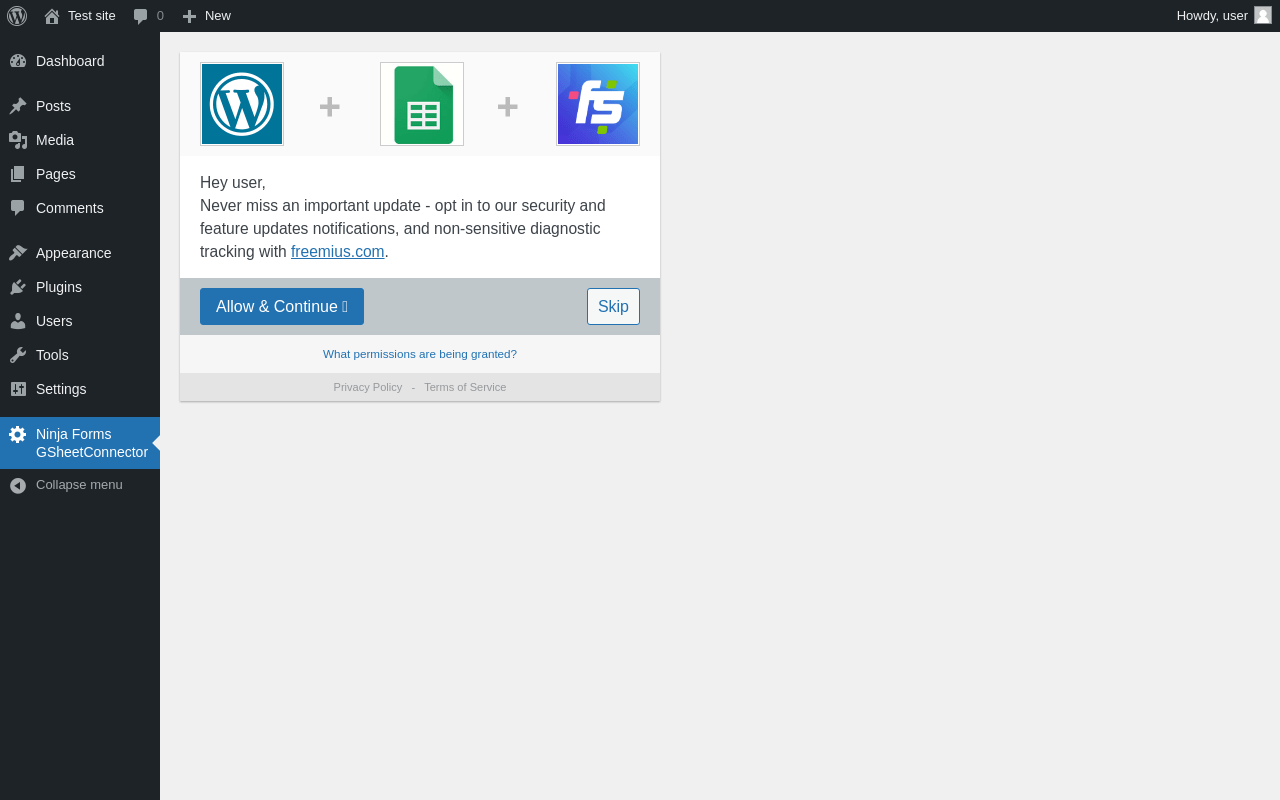
Task: Click the Tools wrench icon
Action: click(18, 355)
